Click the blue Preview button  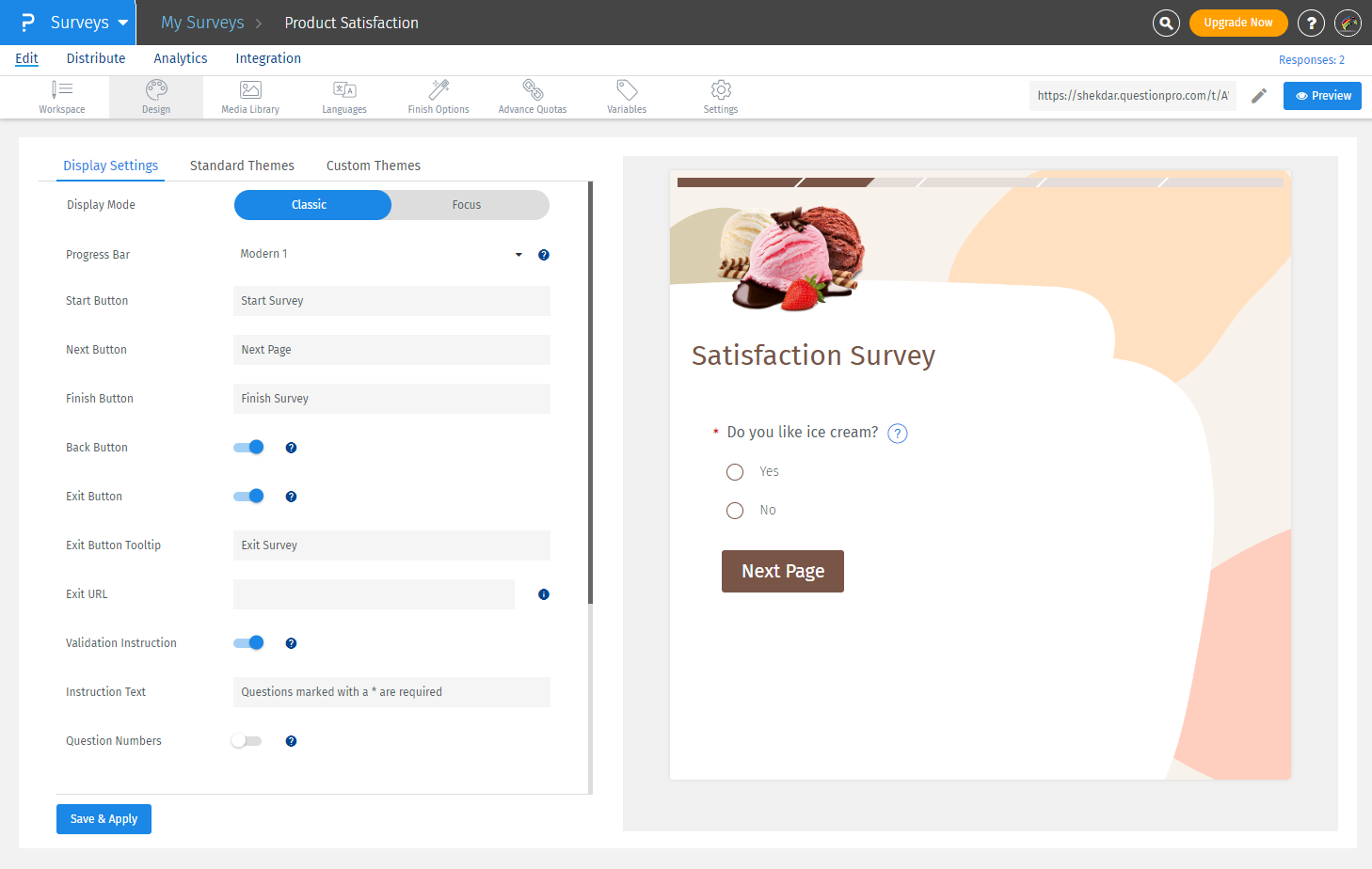1322,96
